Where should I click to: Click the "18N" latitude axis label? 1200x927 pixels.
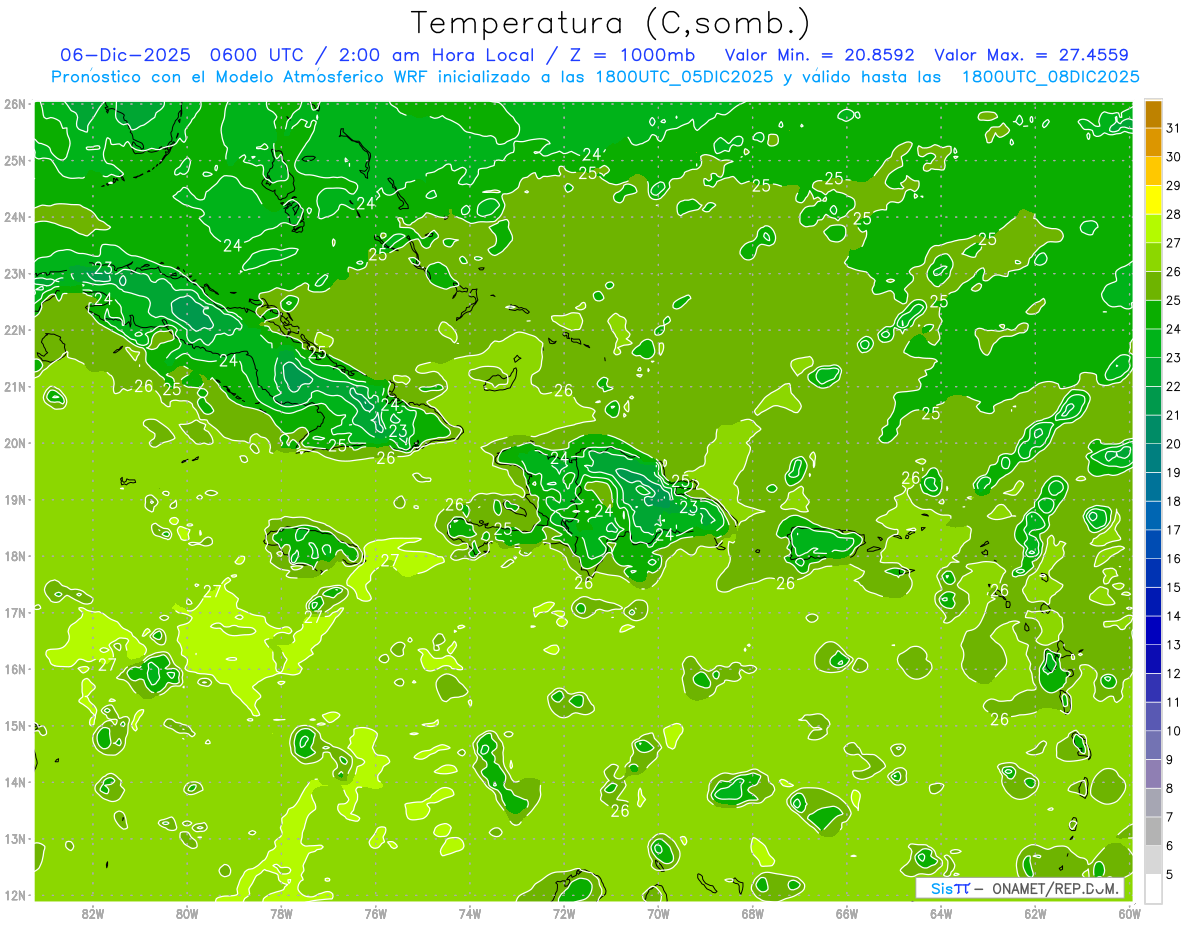coord(15,556)
